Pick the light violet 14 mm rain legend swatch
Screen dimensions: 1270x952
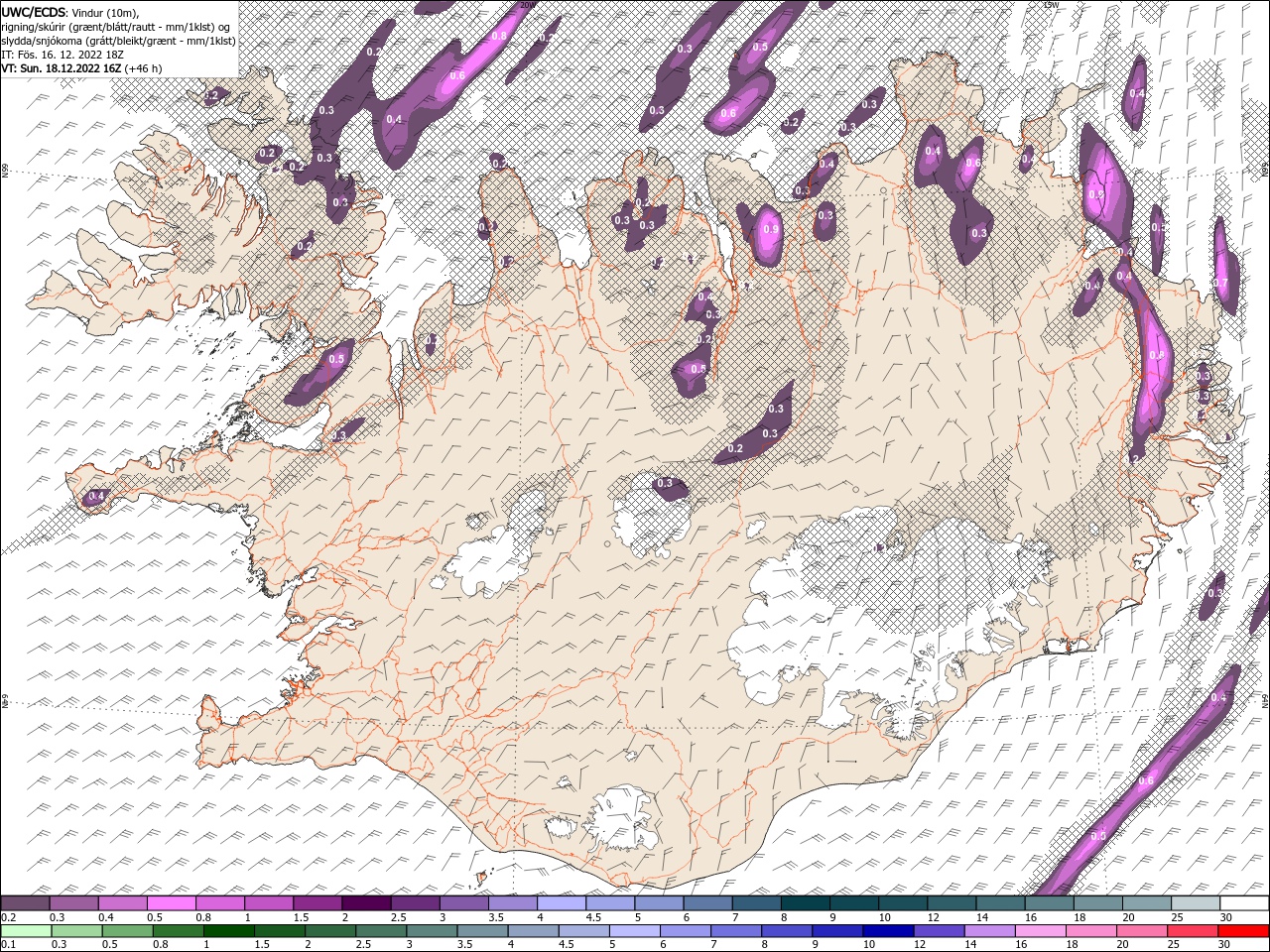988,931
